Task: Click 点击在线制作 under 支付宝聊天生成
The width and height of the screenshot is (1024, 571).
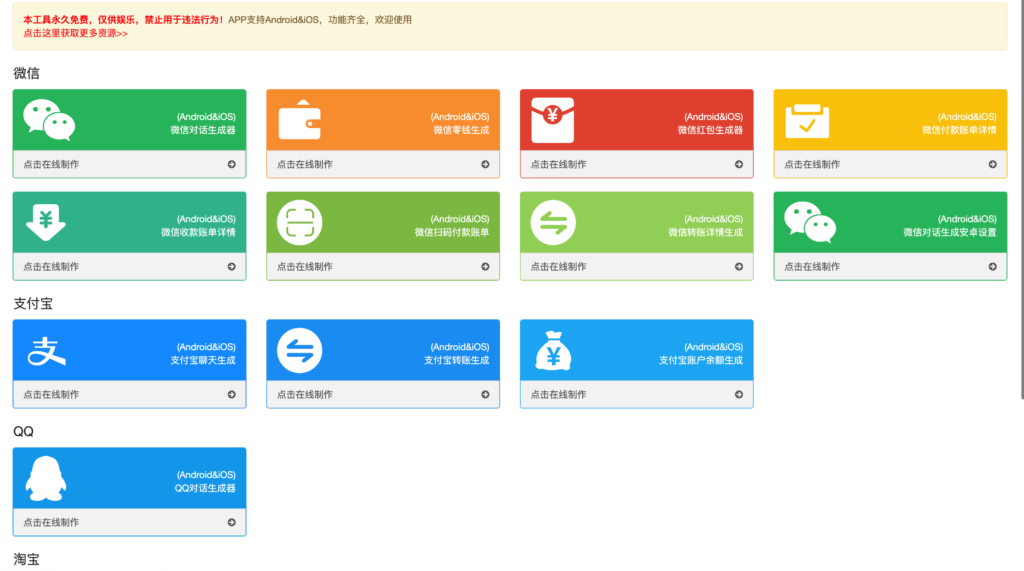Action: click(51, 395)
